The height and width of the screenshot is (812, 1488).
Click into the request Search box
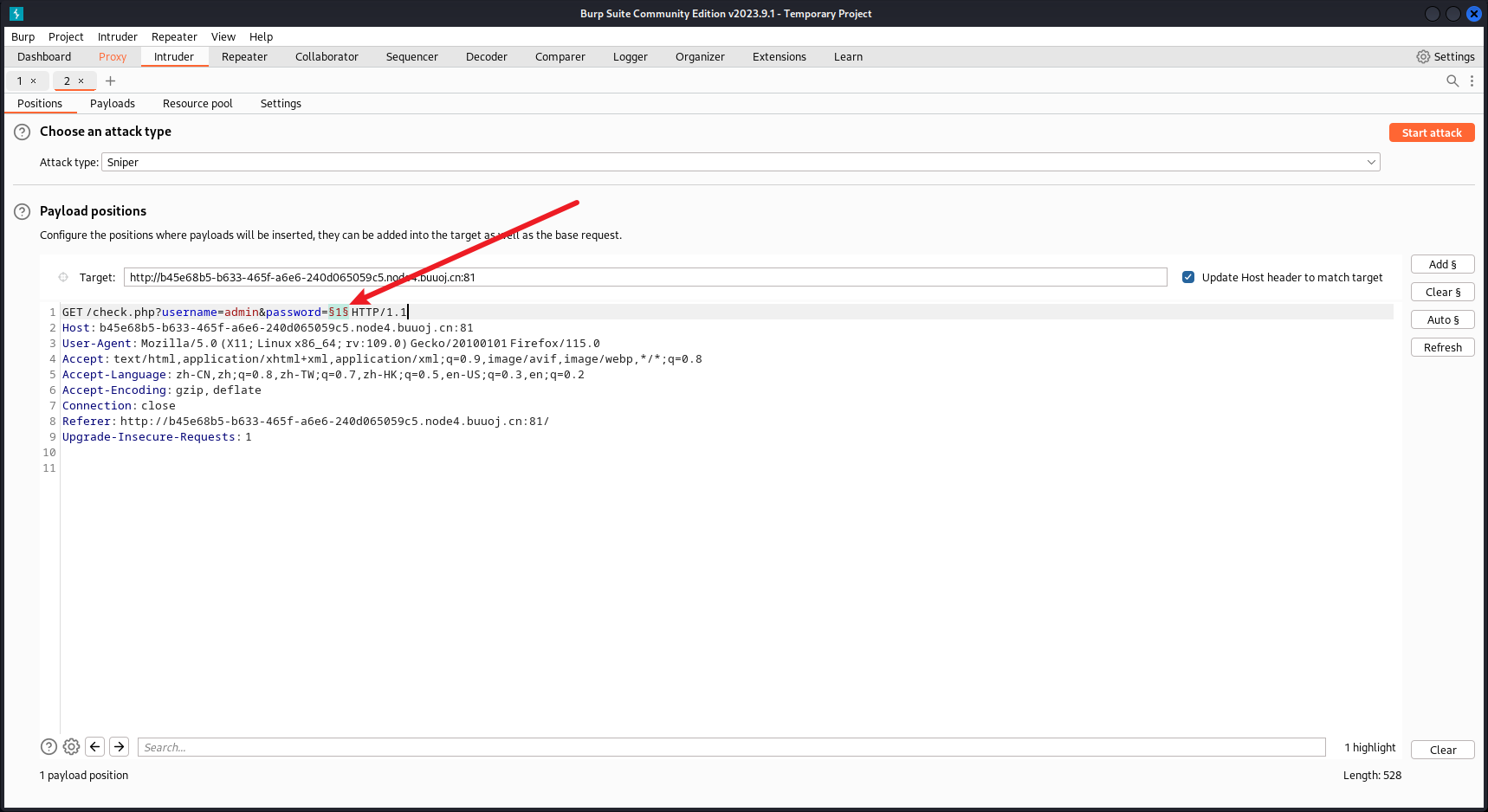(x=732, y=747)
